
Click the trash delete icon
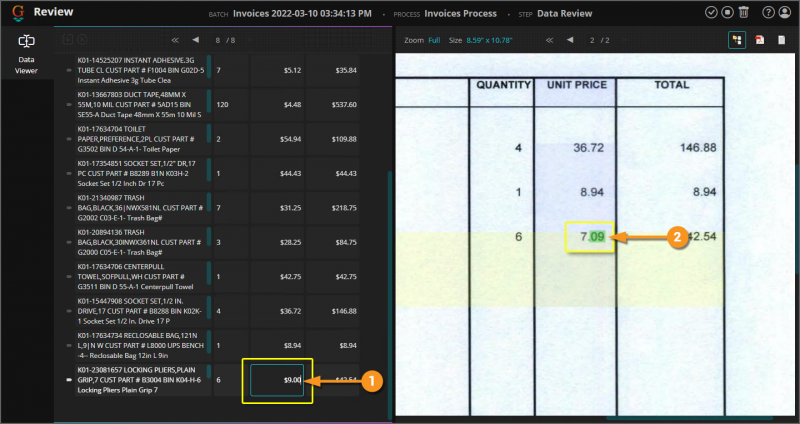click(x=744, y=12)
